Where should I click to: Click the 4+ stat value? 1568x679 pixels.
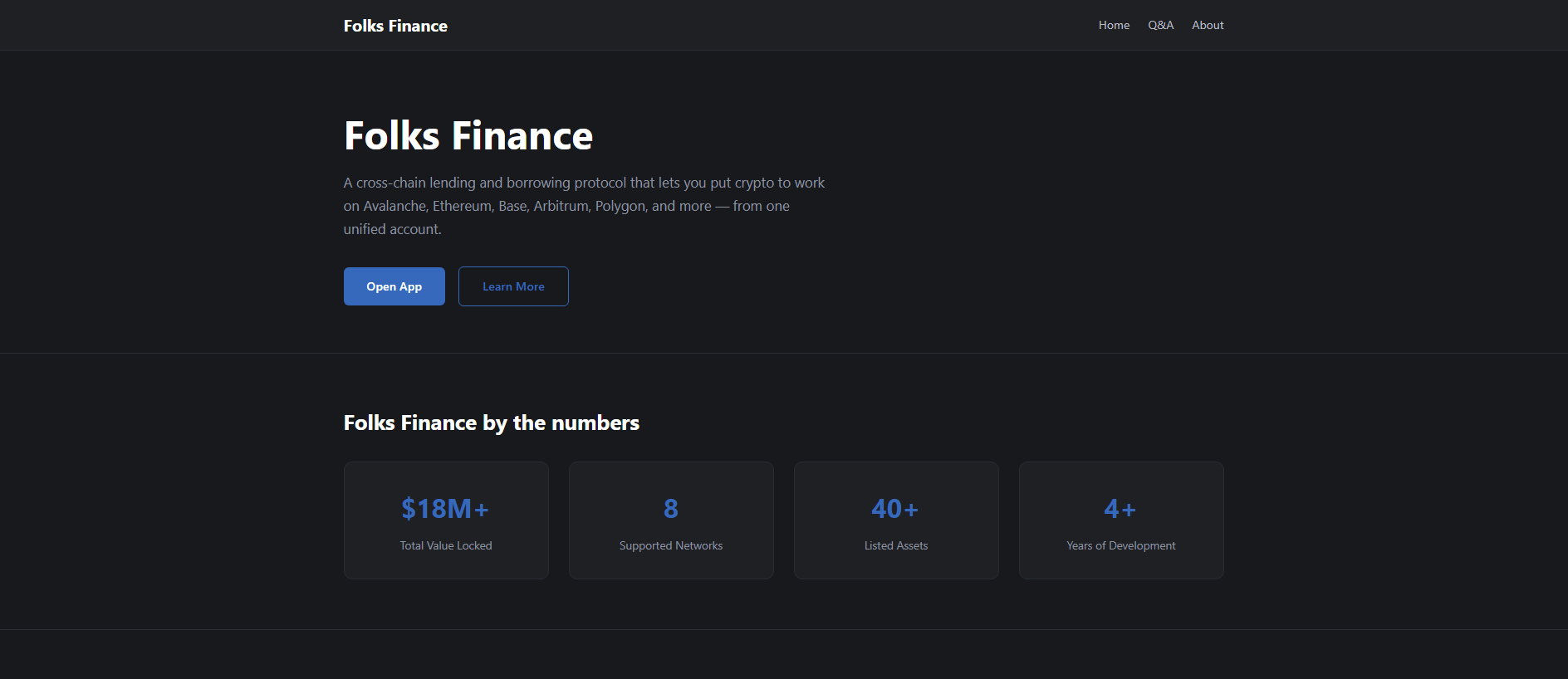1120,508
